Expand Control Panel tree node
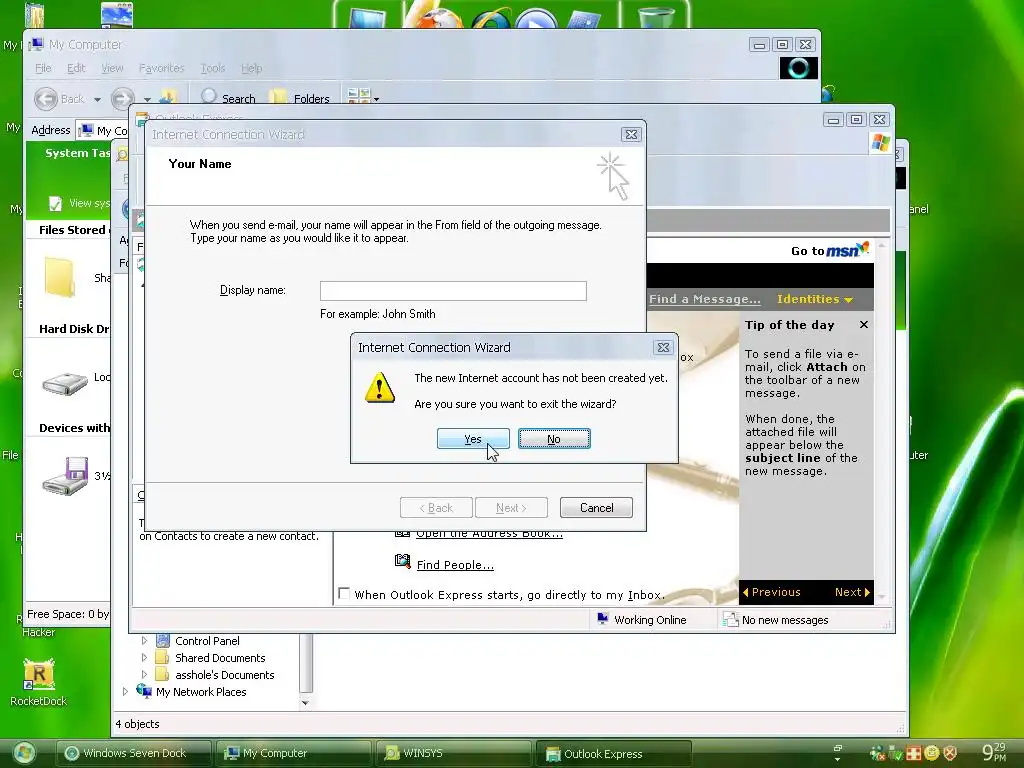This screenshot has height=768, width=1024. (x=144, y=641)
